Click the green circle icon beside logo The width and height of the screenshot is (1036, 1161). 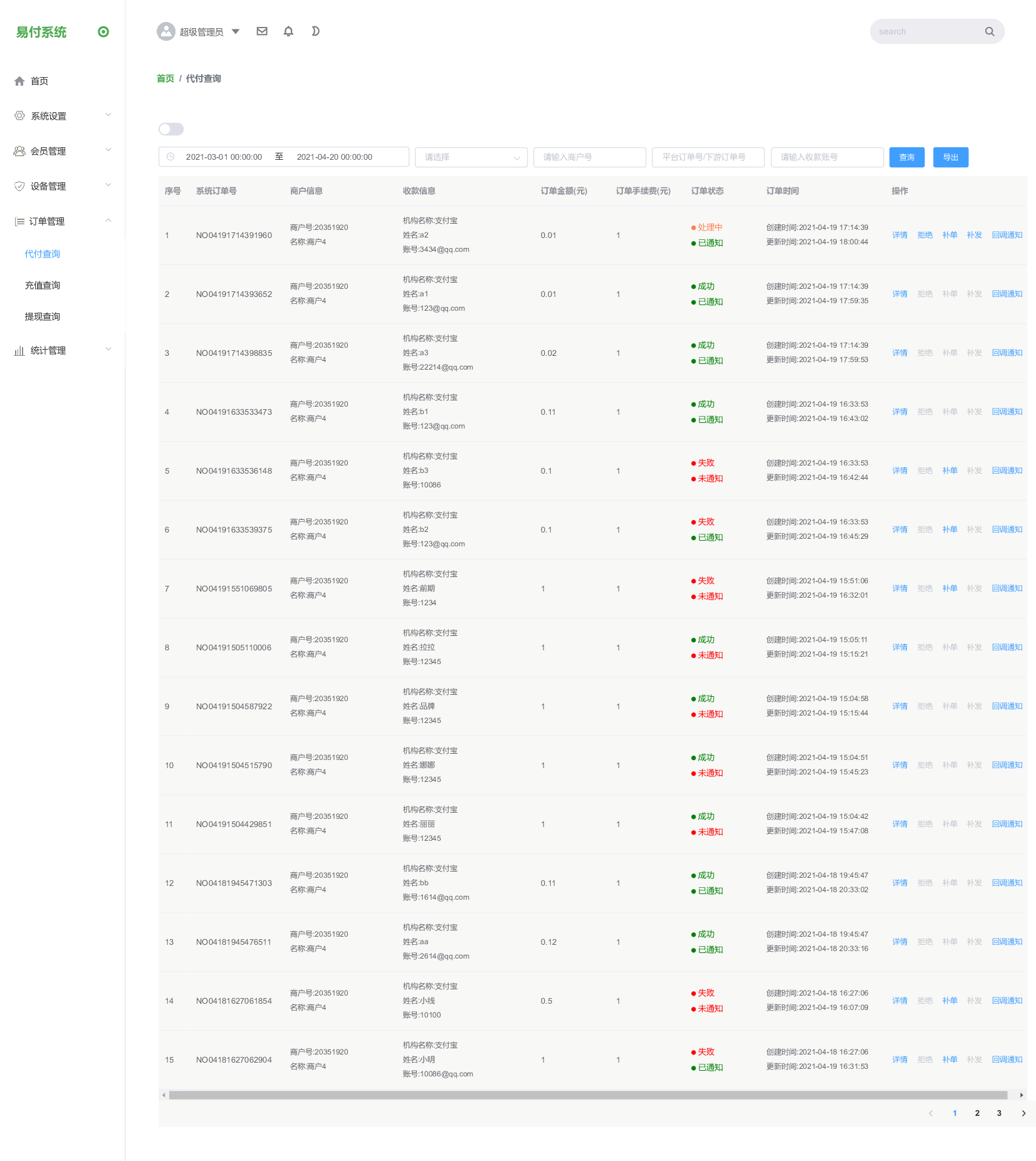click(x=103, y=32)
